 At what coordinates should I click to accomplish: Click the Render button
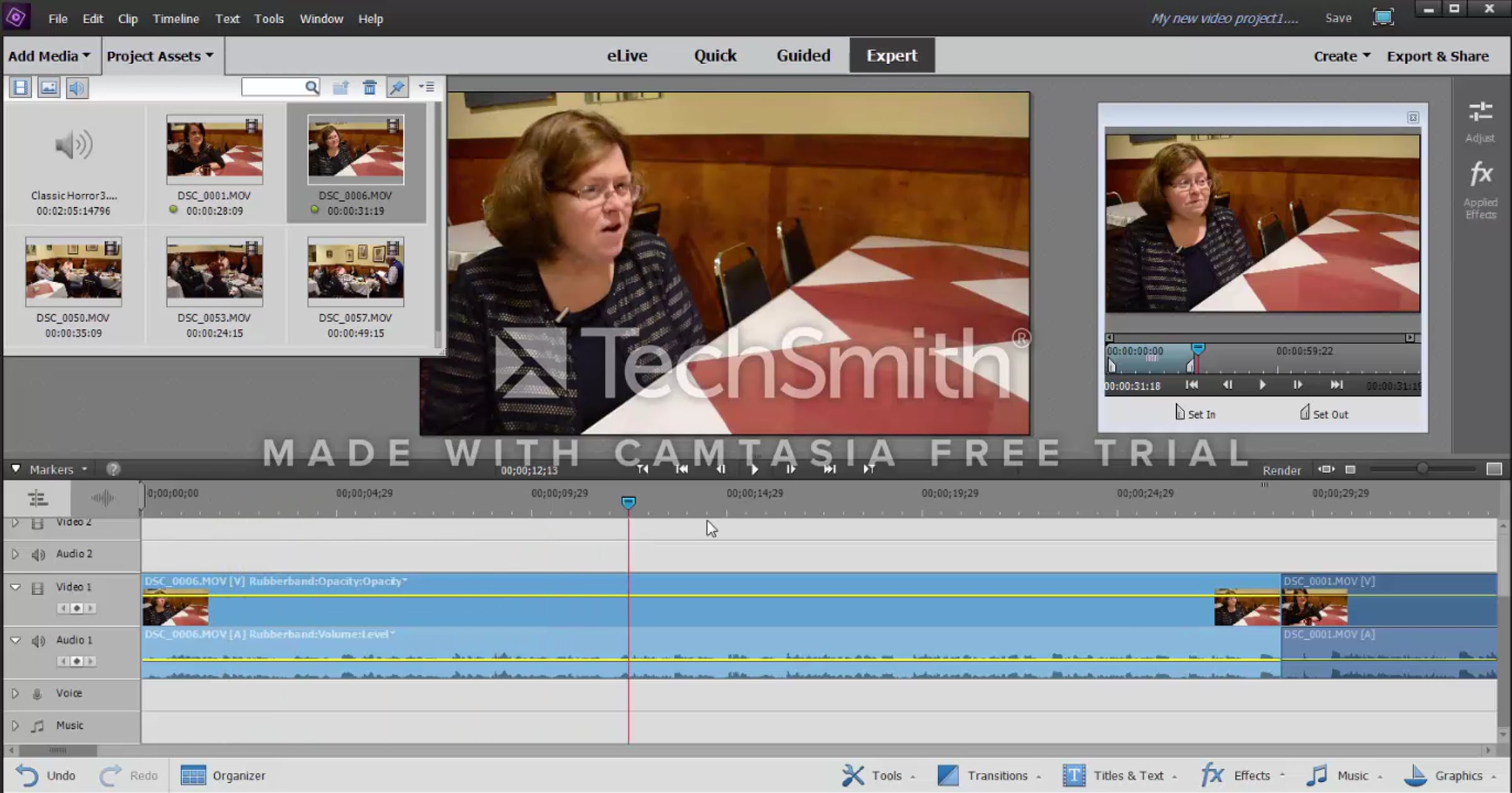(1281, 471)
